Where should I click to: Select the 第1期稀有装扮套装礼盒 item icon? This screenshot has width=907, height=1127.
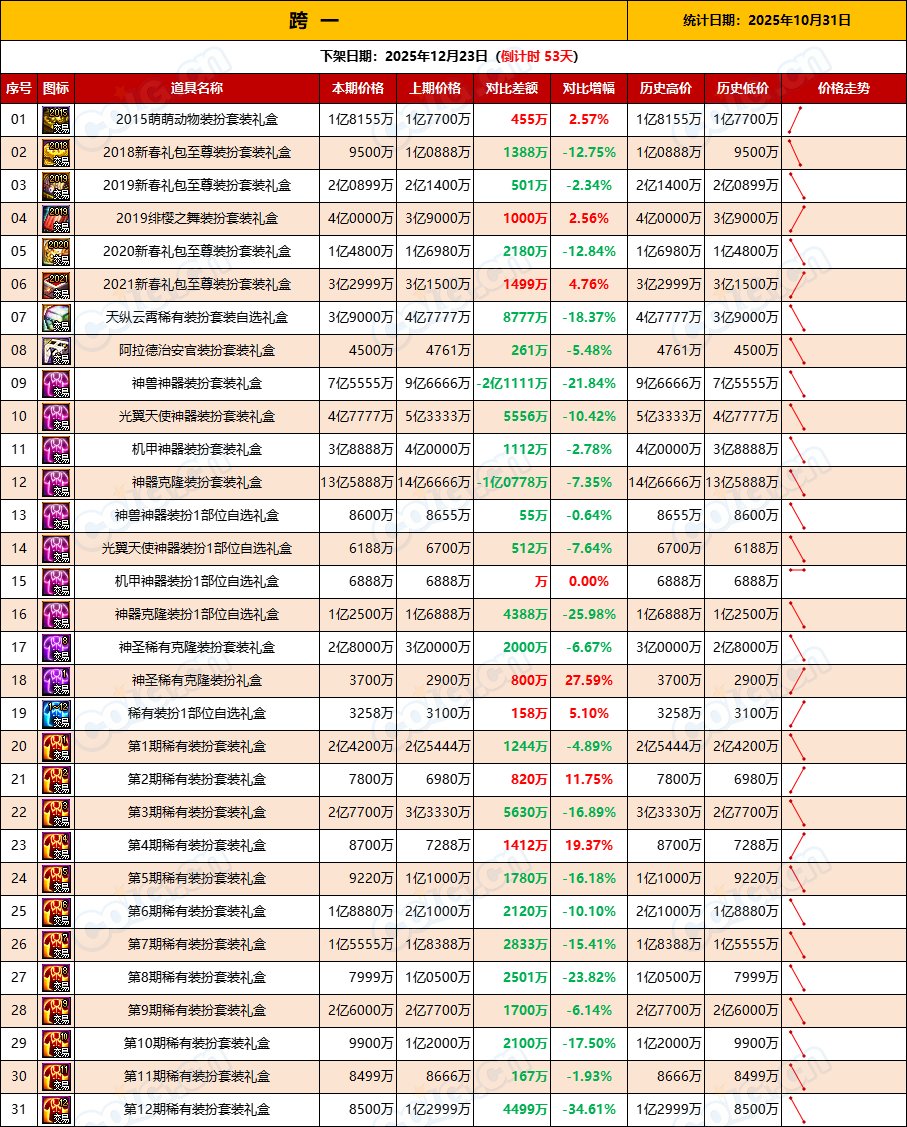57,746
